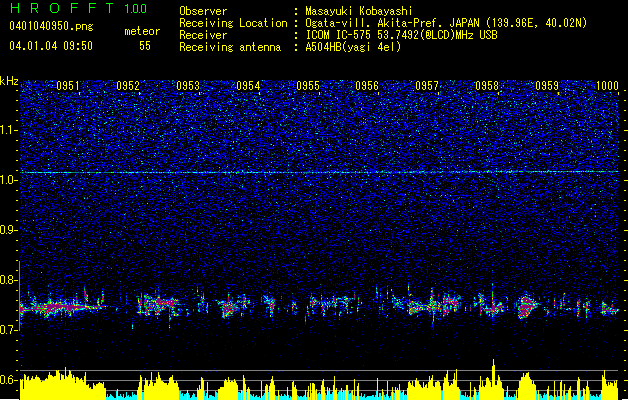
Task: Click the 1000 time marker
Action: click(x=607, y=86)
